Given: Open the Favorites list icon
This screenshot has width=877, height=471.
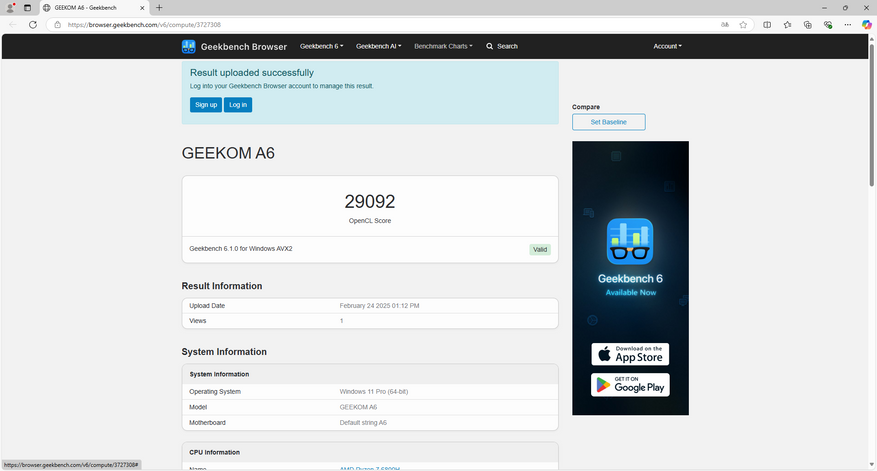Looking at the screenshot, I should (788, 25).
